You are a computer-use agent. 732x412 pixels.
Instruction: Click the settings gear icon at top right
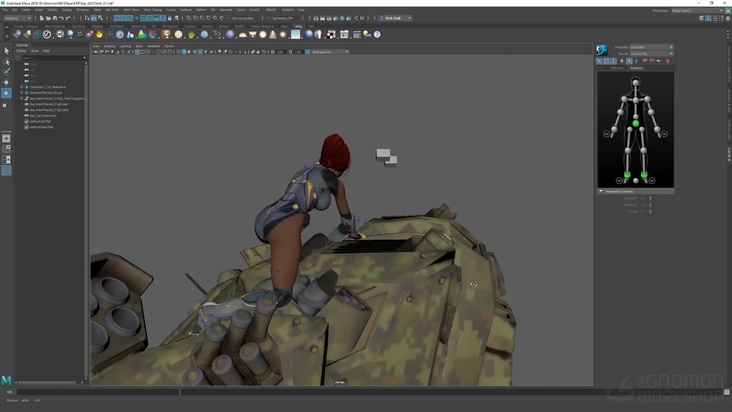coord(727,18)
